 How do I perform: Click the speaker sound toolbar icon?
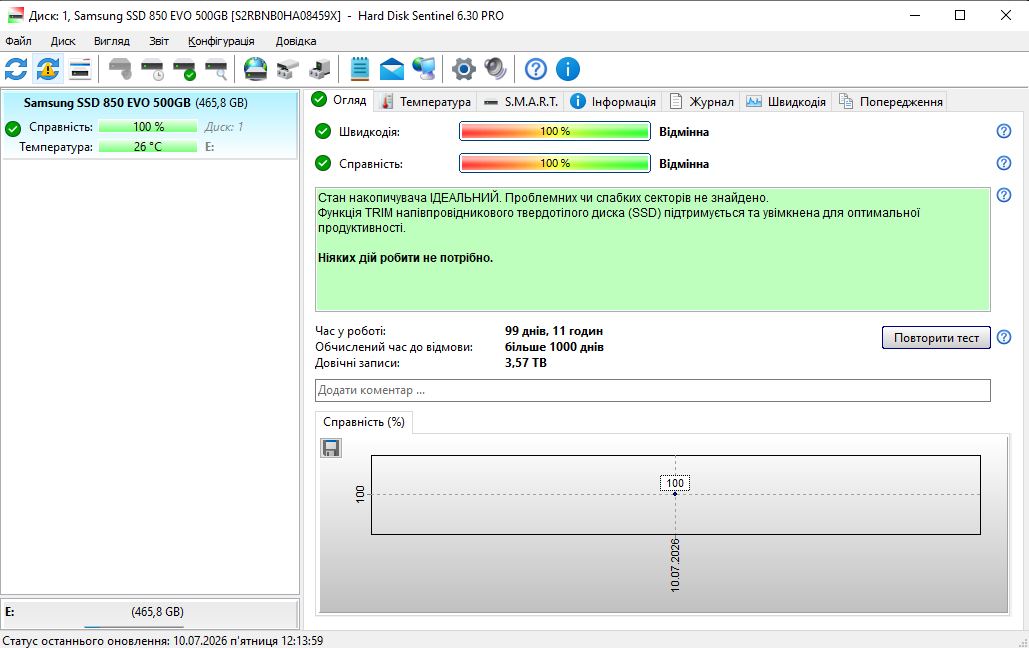pyautogui.click(x=495, y=69)
